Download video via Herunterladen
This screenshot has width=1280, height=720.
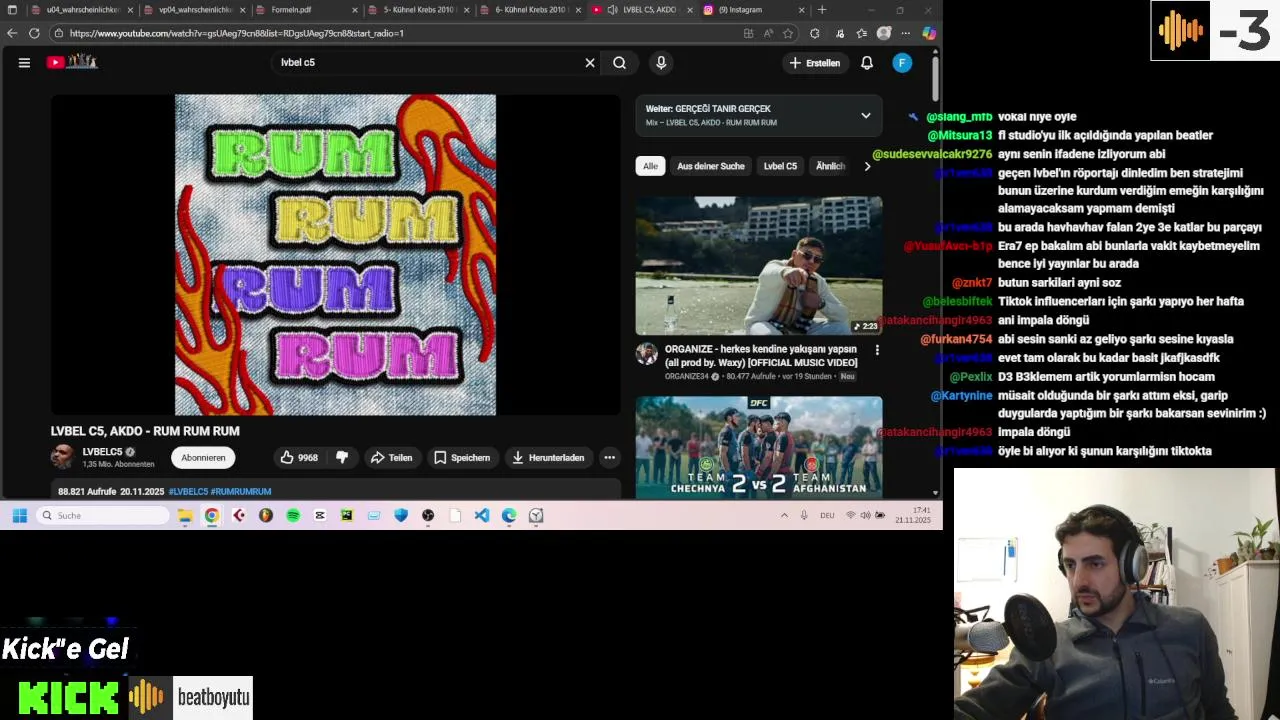pos(548,457)
